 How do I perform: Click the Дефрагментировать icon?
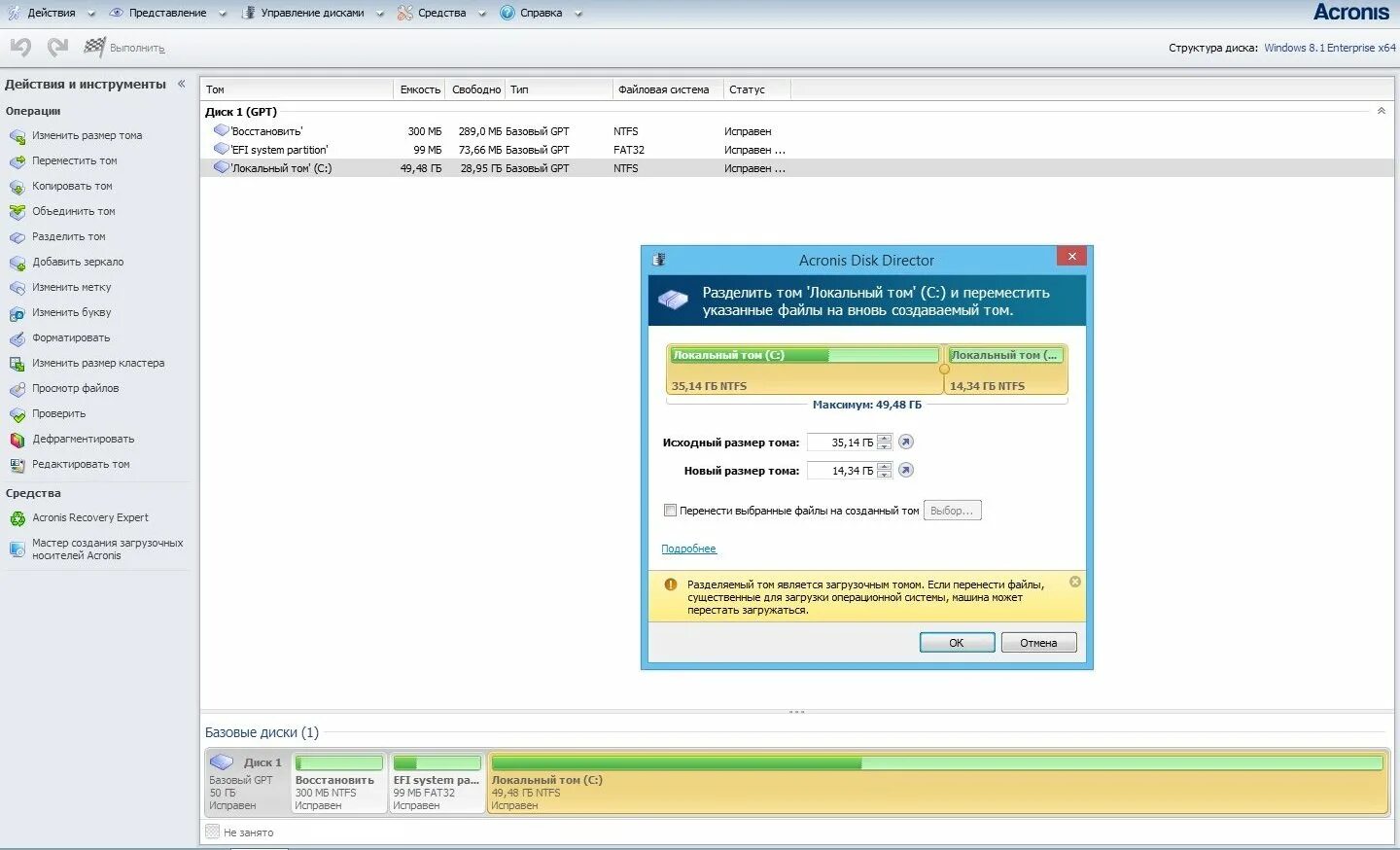pyautogui.click(x=17, y=440)
